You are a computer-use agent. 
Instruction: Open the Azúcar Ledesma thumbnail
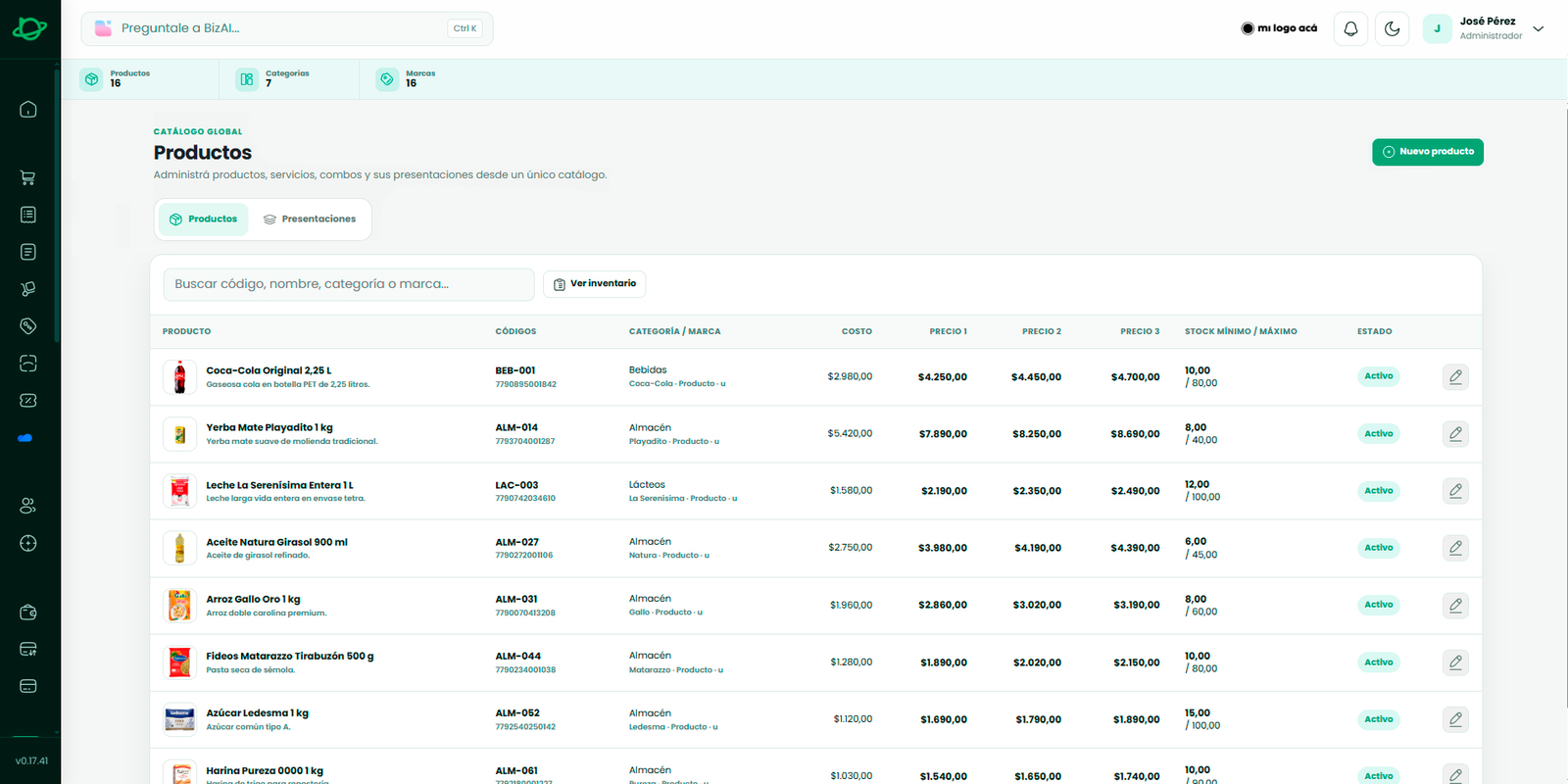[179, 719]
